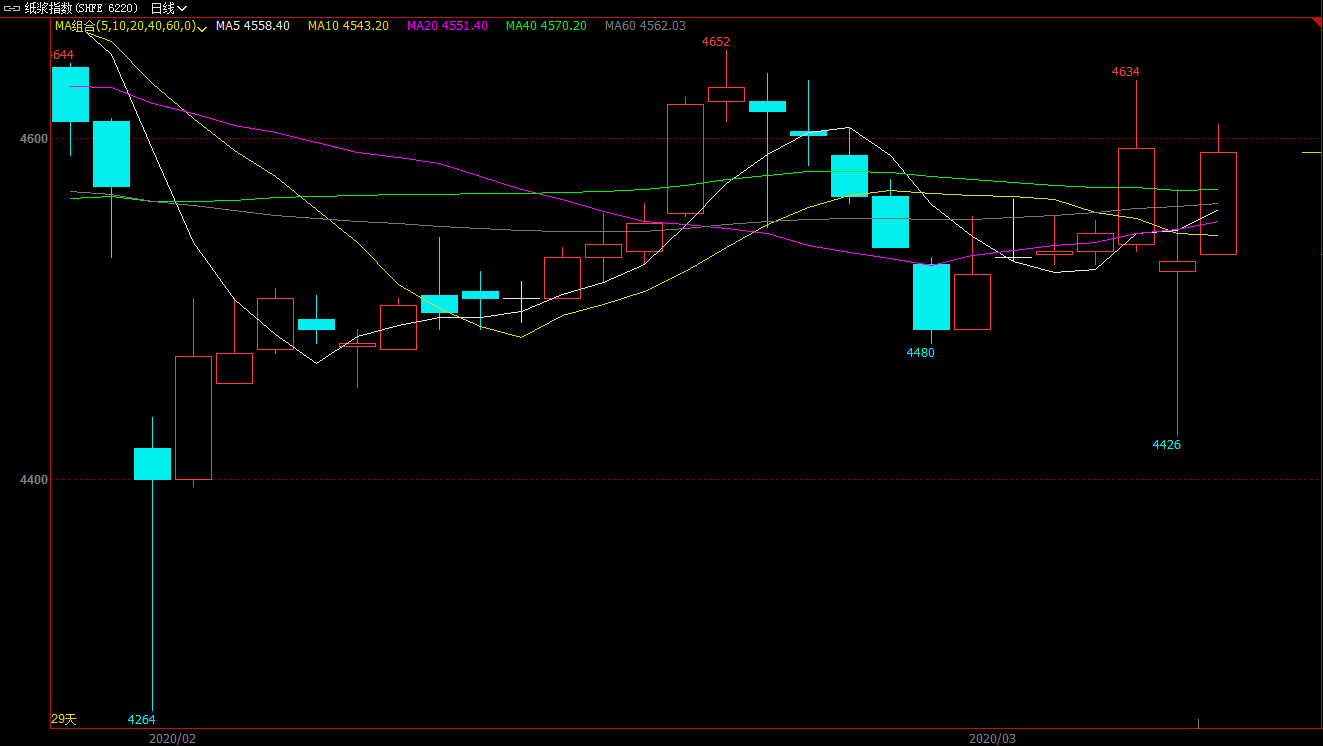This screenshot has width=1323, height=746.
Task: Select the MA10 4543.20 indicator label
Action: pyautogui.click(x=348, y=26)
